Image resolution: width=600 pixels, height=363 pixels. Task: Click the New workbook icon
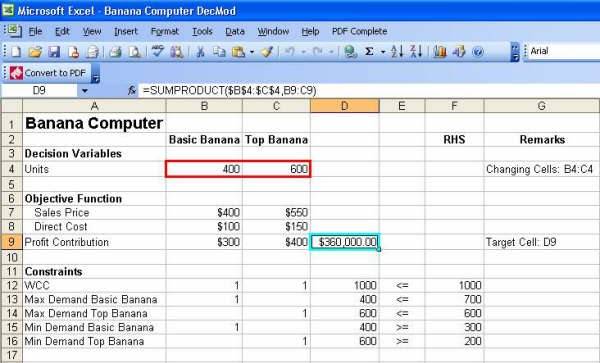pyautogui.click(x=16, y=51)
